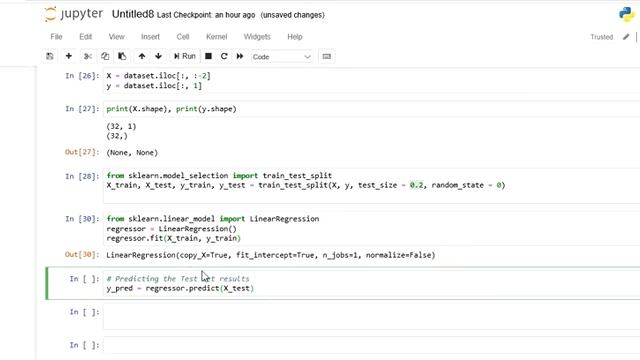640x360 pixels.
Task: Open the View menu
Action: point(116,37)
